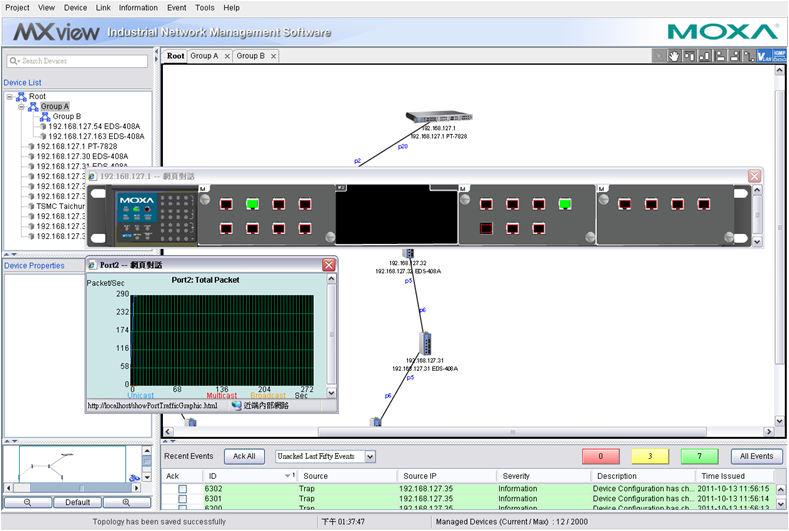
Task: Click the VLAN view icon
Action: coord(764,56)
